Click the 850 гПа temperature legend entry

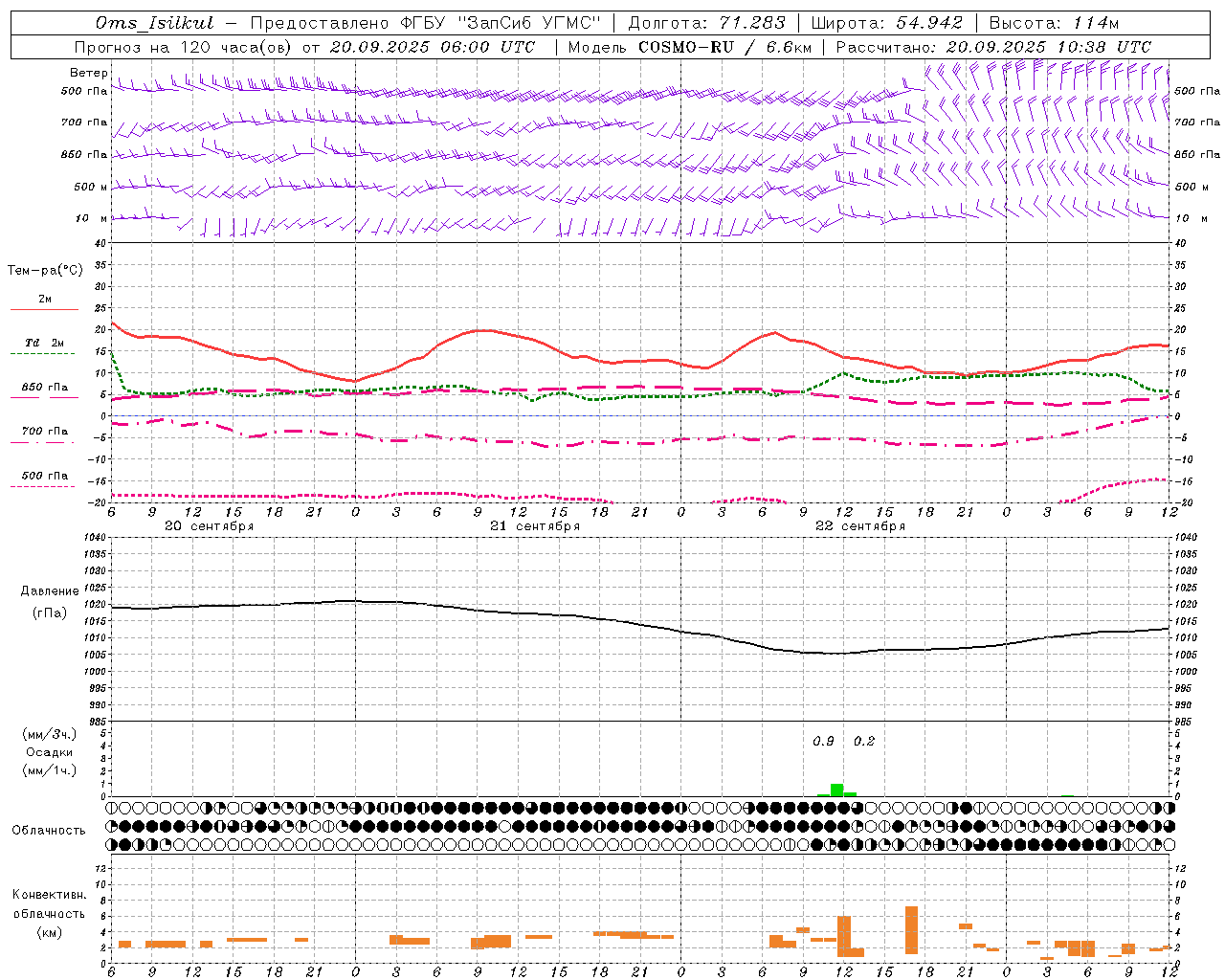click(x=45, y=388)
